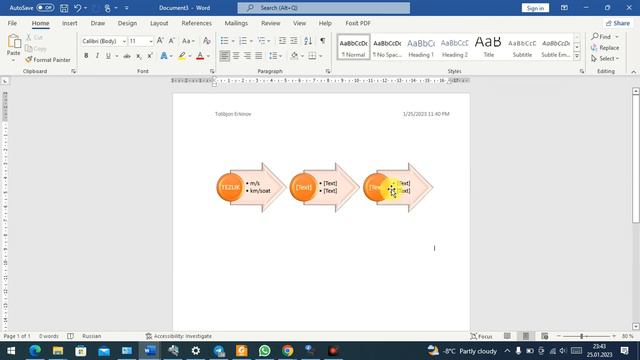Viewport: 640px width, 360px height.
Task: Open the Select dropdown in Editing
Action: coord(605,59)
